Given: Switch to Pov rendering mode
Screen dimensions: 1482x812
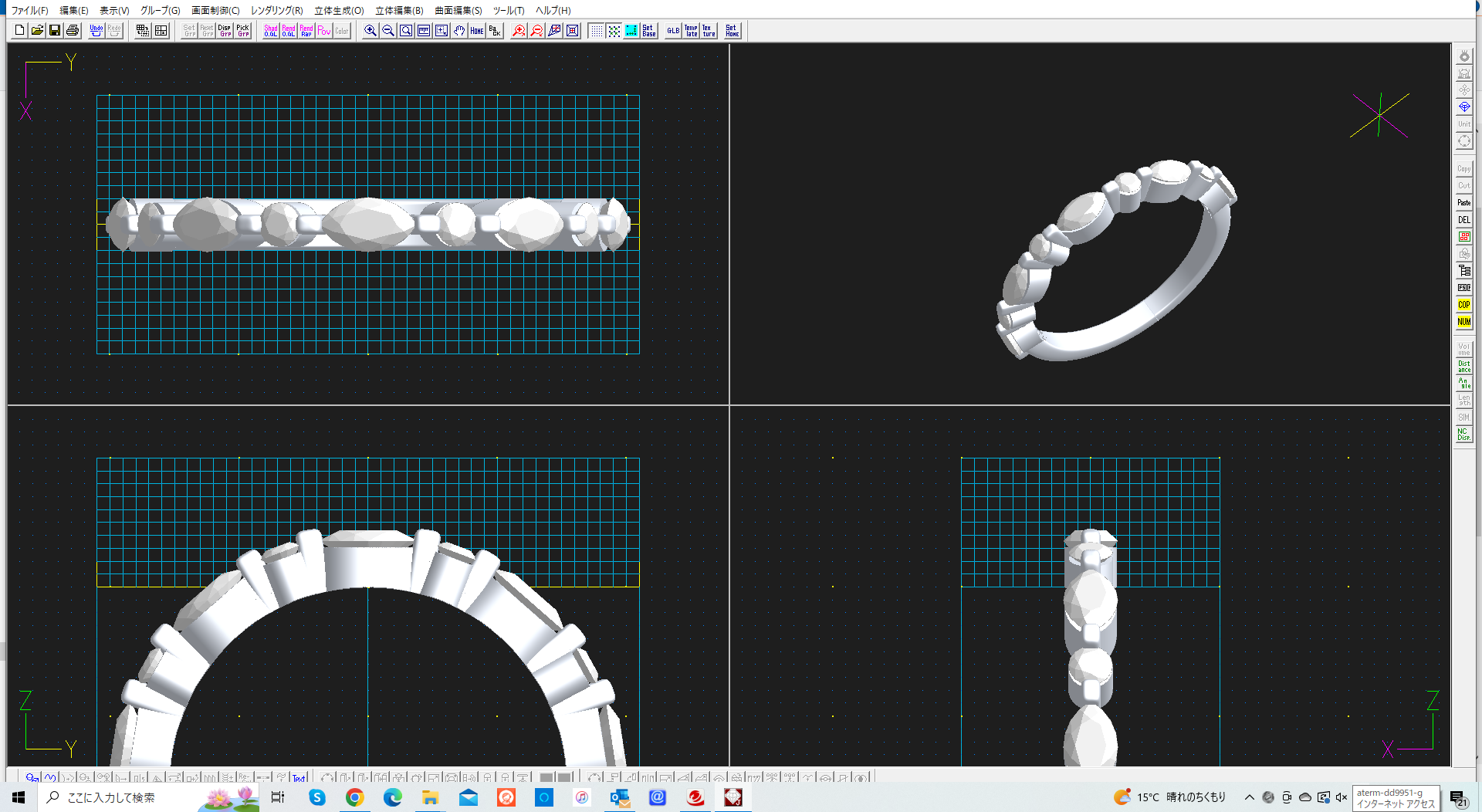Looking at the screenshot, I should point(323,31).
